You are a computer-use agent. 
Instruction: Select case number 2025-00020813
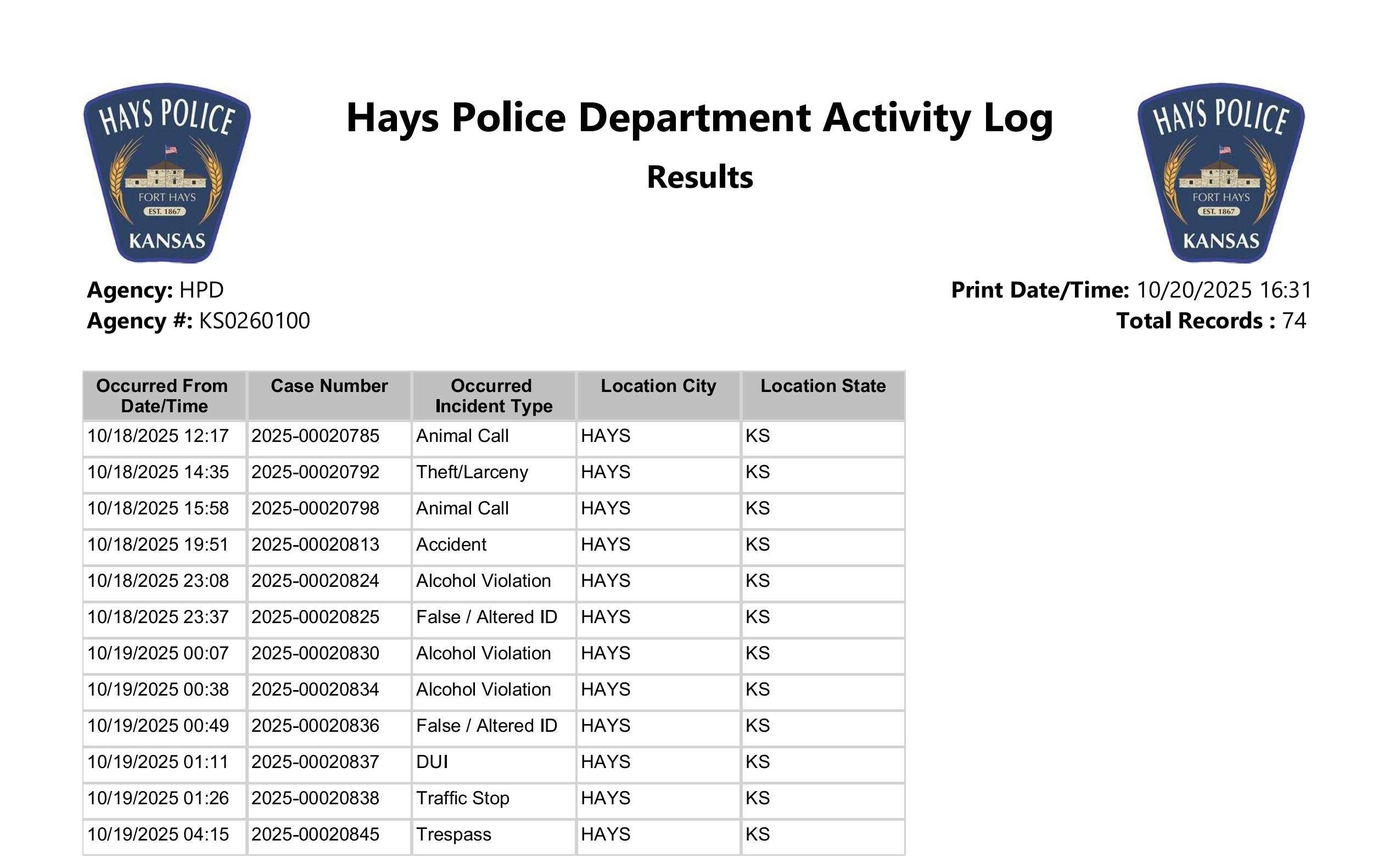tap(315, 545)
